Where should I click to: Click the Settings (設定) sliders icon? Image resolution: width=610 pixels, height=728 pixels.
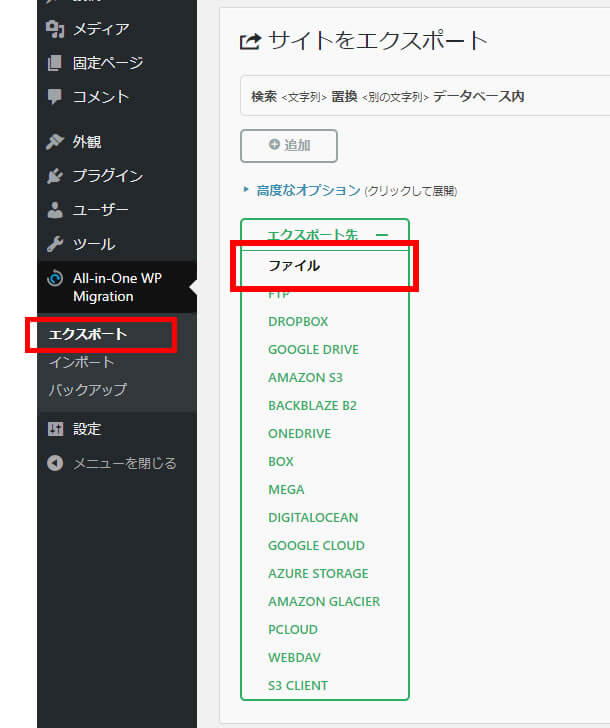coord(55,429)
